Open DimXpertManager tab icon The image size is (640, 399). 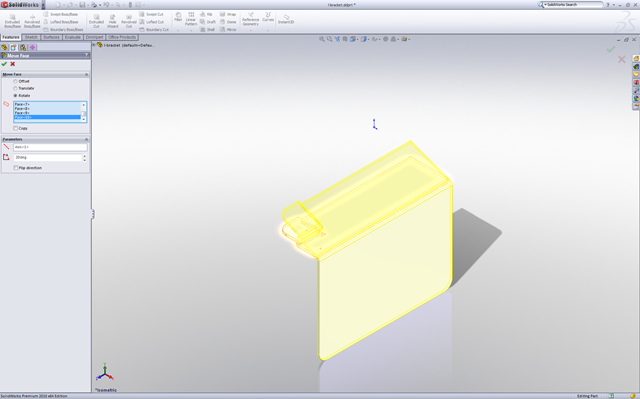click(x=33, y=47)
